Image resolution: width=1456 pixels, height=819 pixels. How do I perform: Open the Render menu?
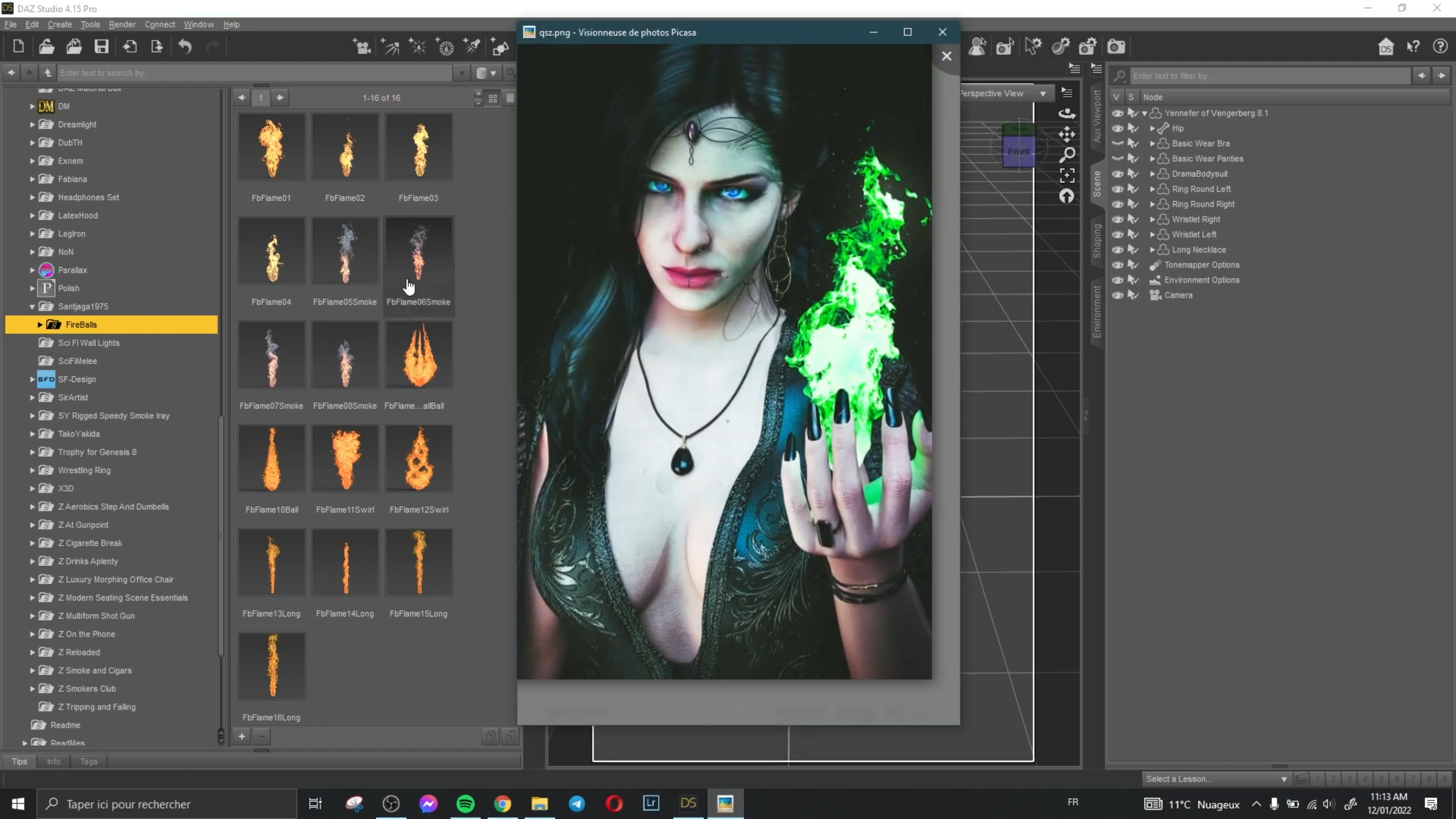point(122,24)
